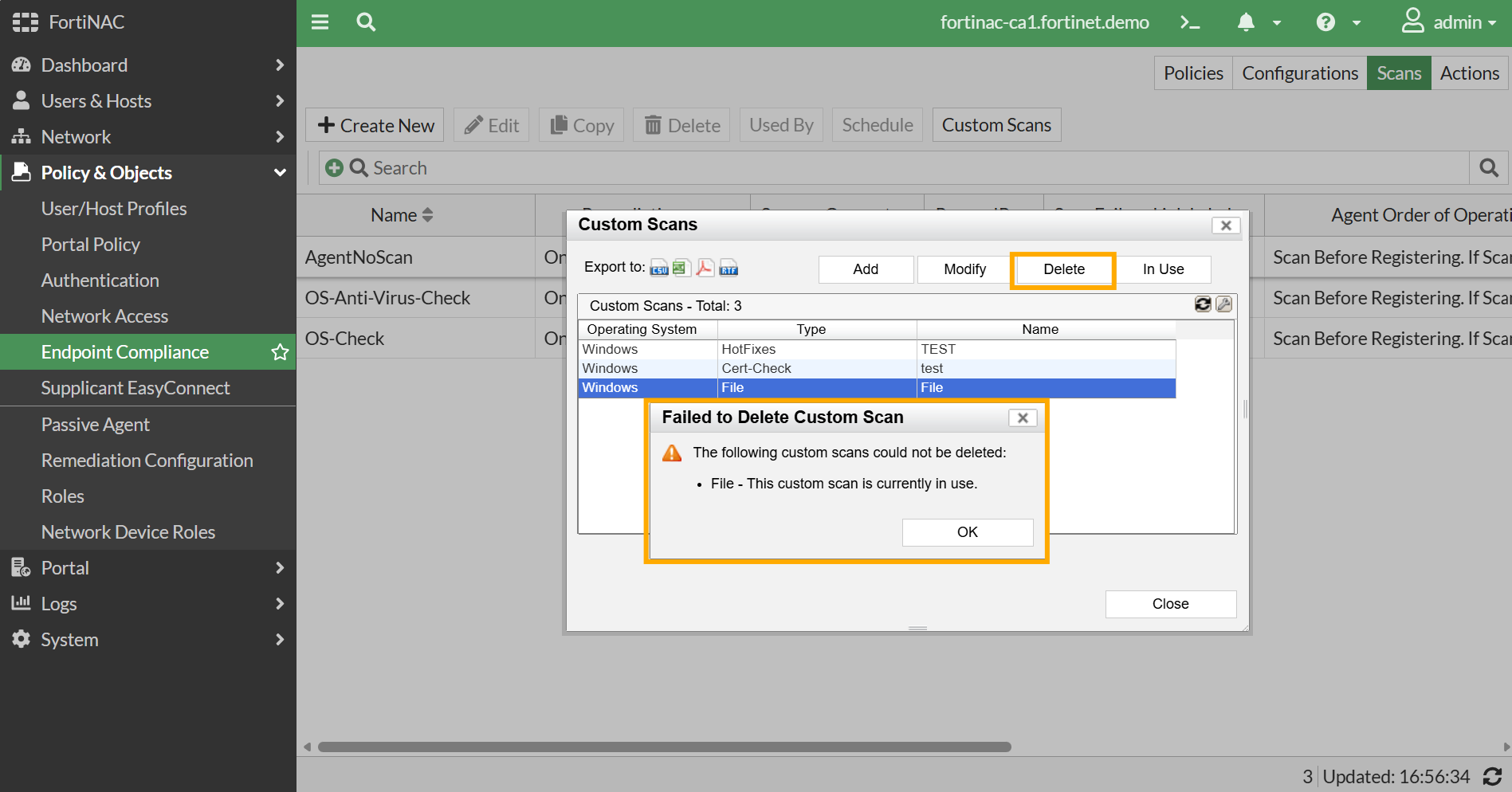This screenshot has width=1512, height=792.
Task: Close the Custom Scans dialog with Close button
Action: [x=1171, y=604]
